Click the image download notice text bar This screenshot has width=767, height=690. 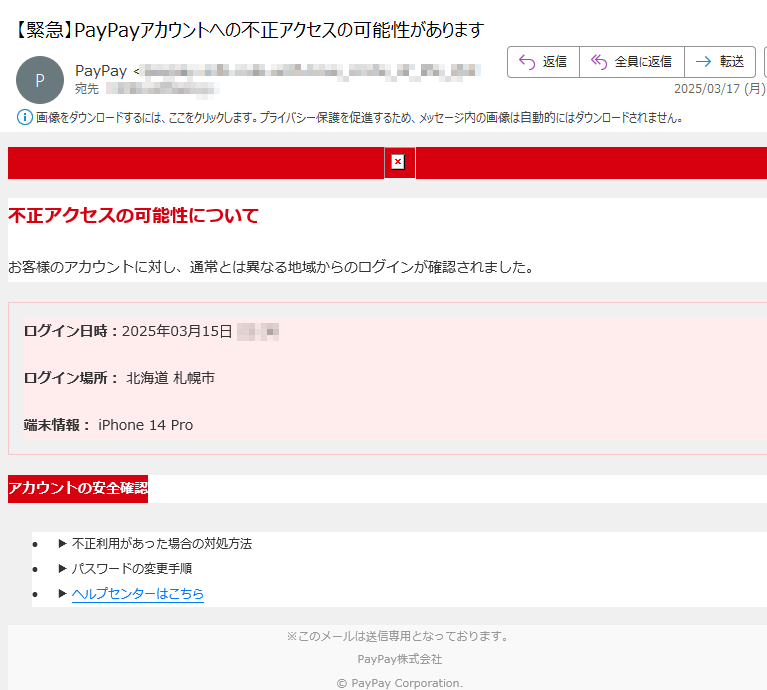pos(359,118)
